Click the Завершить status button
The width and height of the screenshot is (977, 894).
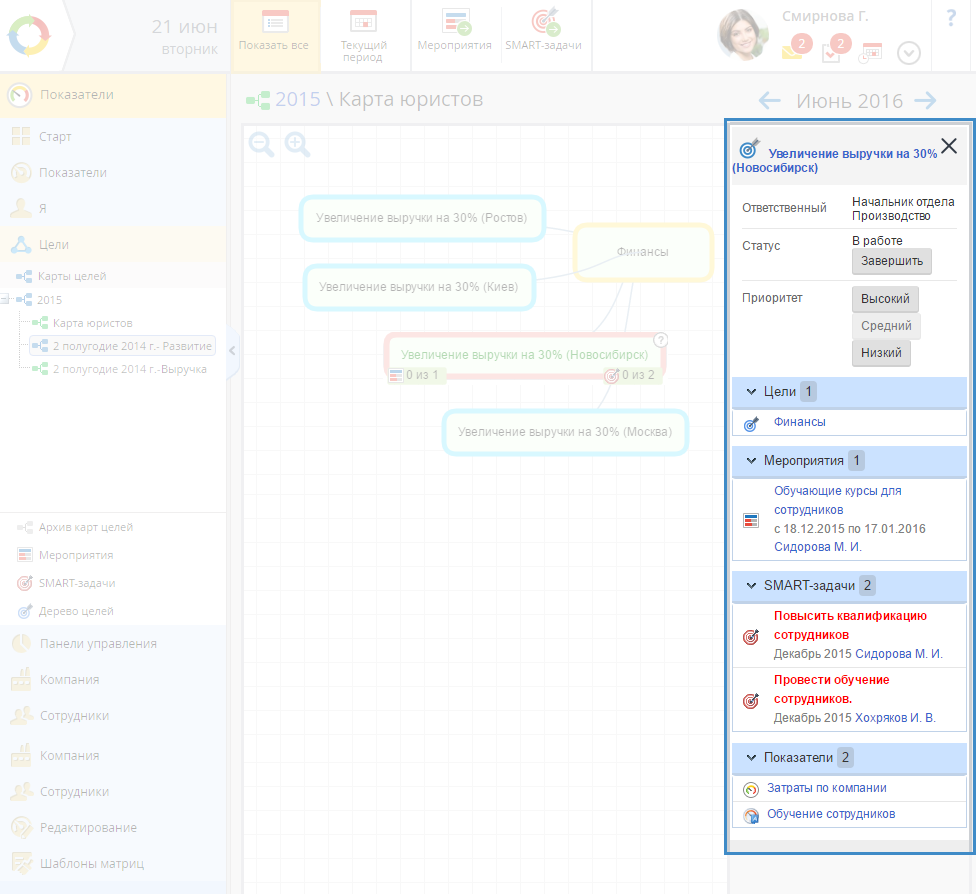892,261
